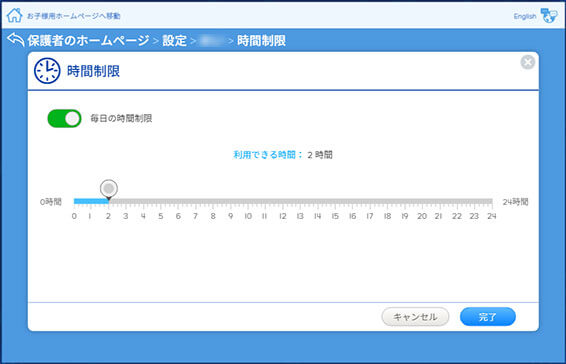
Task: Go back using the return arrow icon
Action: pyautogui.click(x=16, y=40)
